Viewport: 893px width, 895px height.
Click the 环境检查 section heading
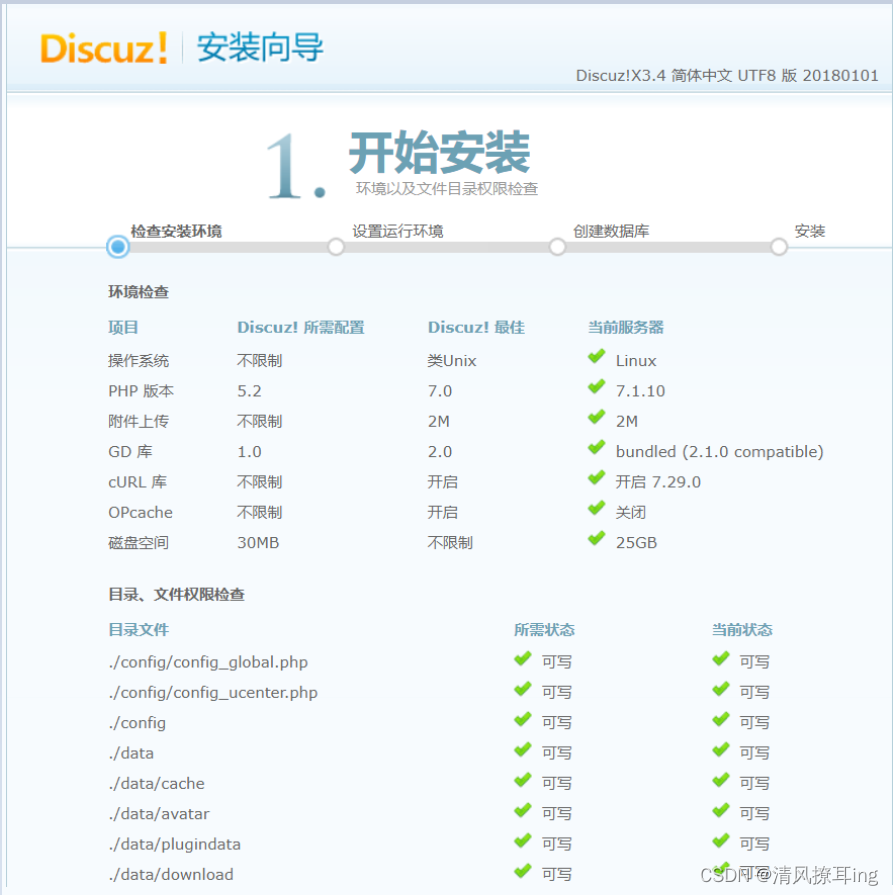[x=138, y=292]
